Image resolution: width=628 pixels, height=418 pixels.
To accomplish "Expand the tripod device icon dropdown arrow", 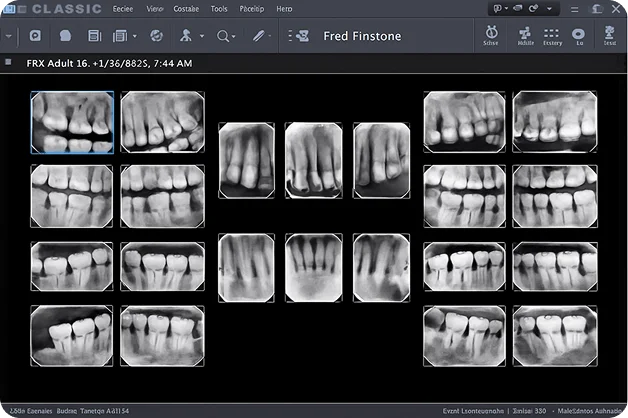I will (x=202, y=36).
